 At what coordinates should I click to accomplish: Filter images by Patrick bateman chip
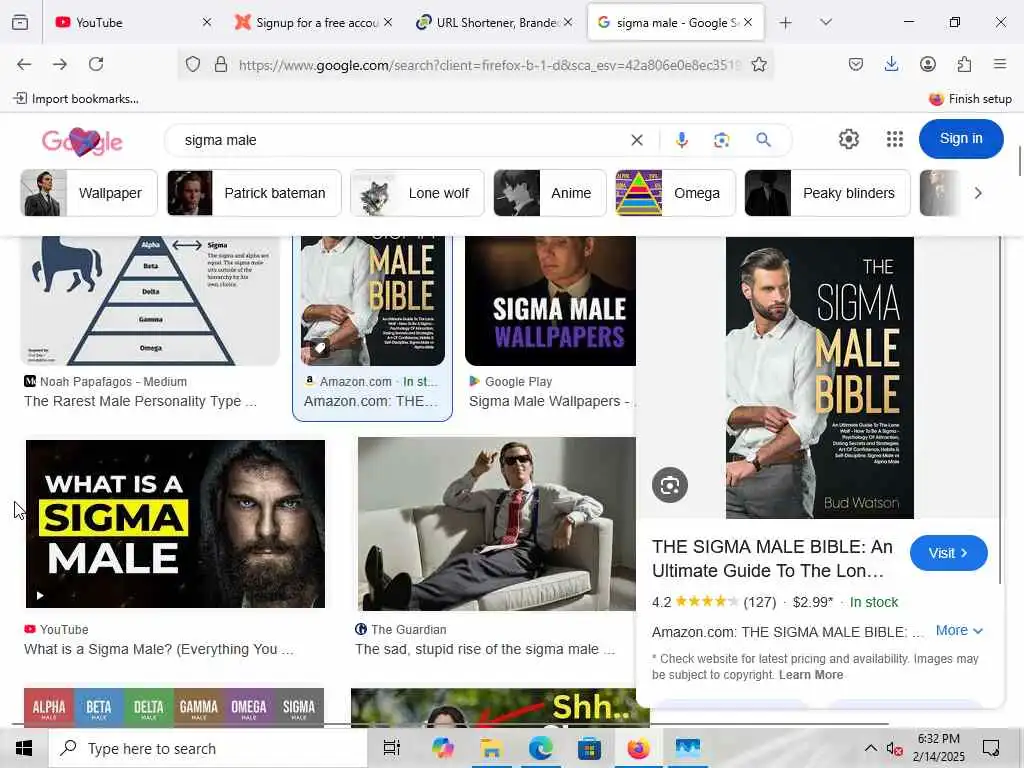(x=254, y=193)
